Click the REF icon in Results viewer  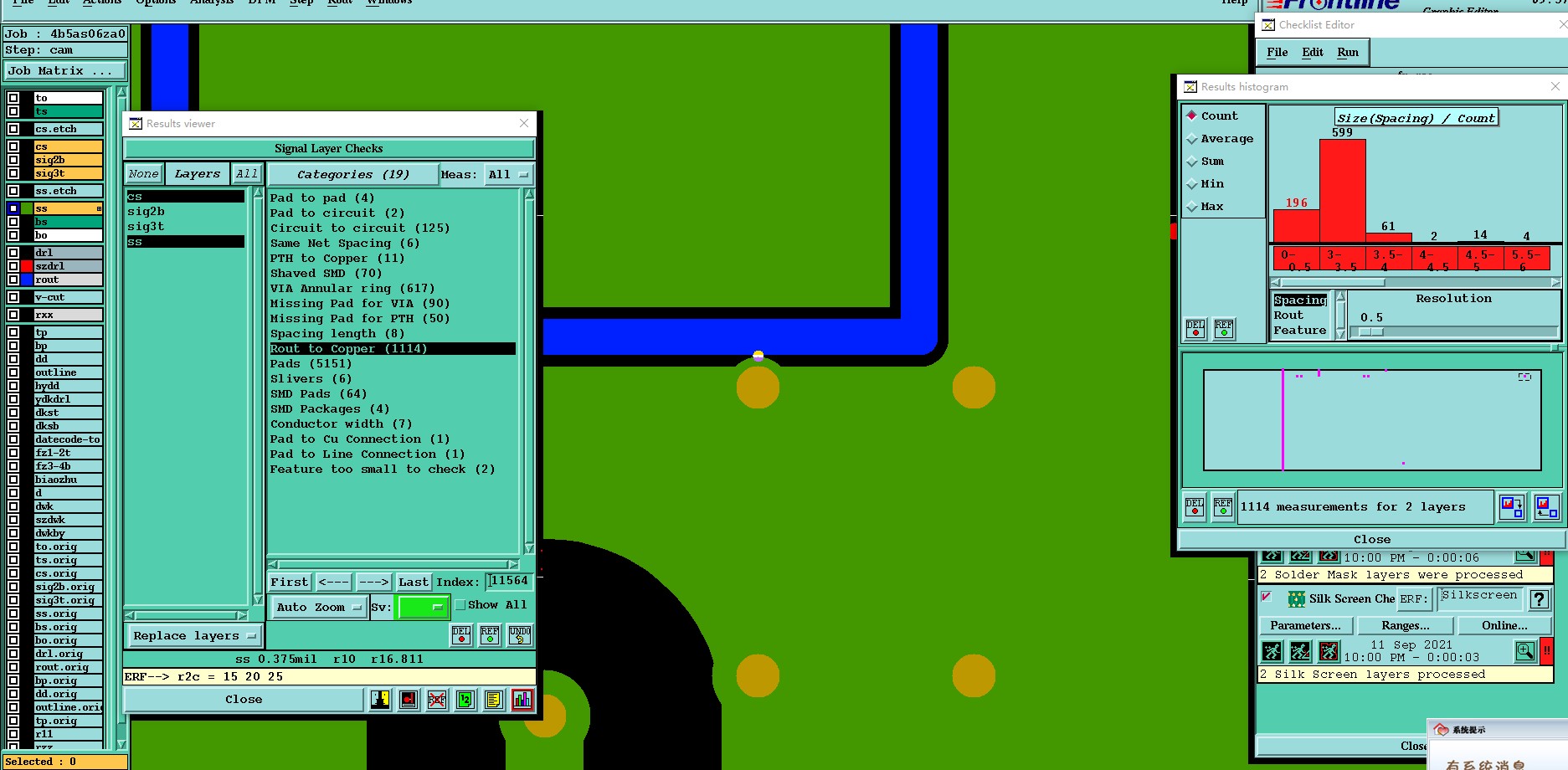click(x=490, y=635)
